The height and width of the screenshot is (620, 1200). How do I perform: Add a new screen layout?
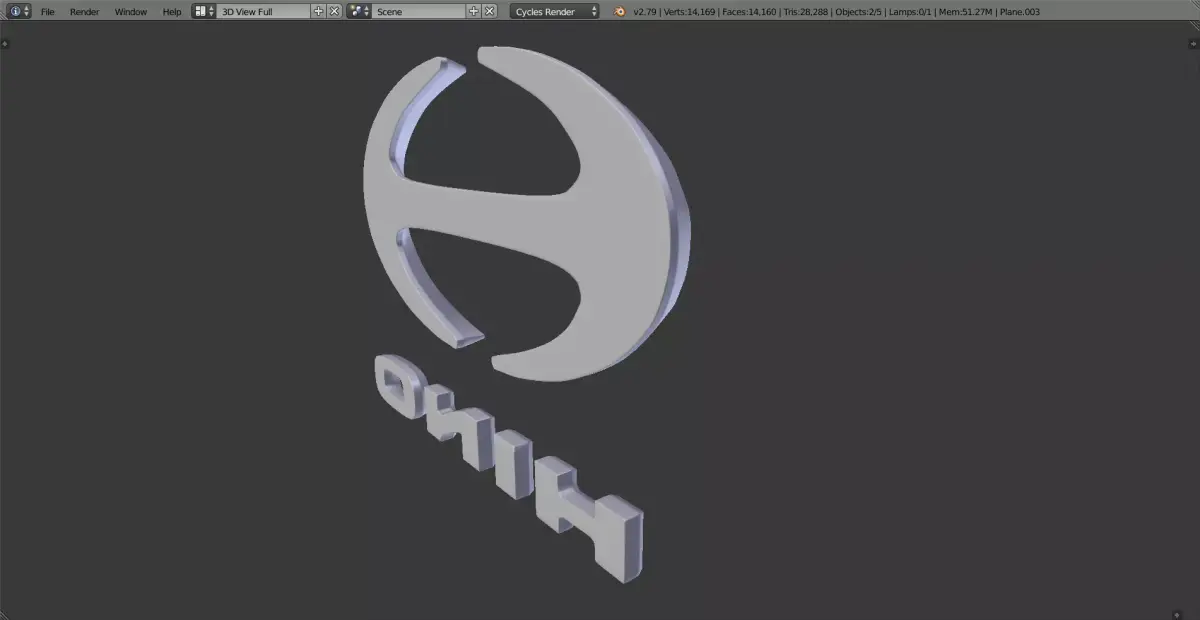point(319,11)
